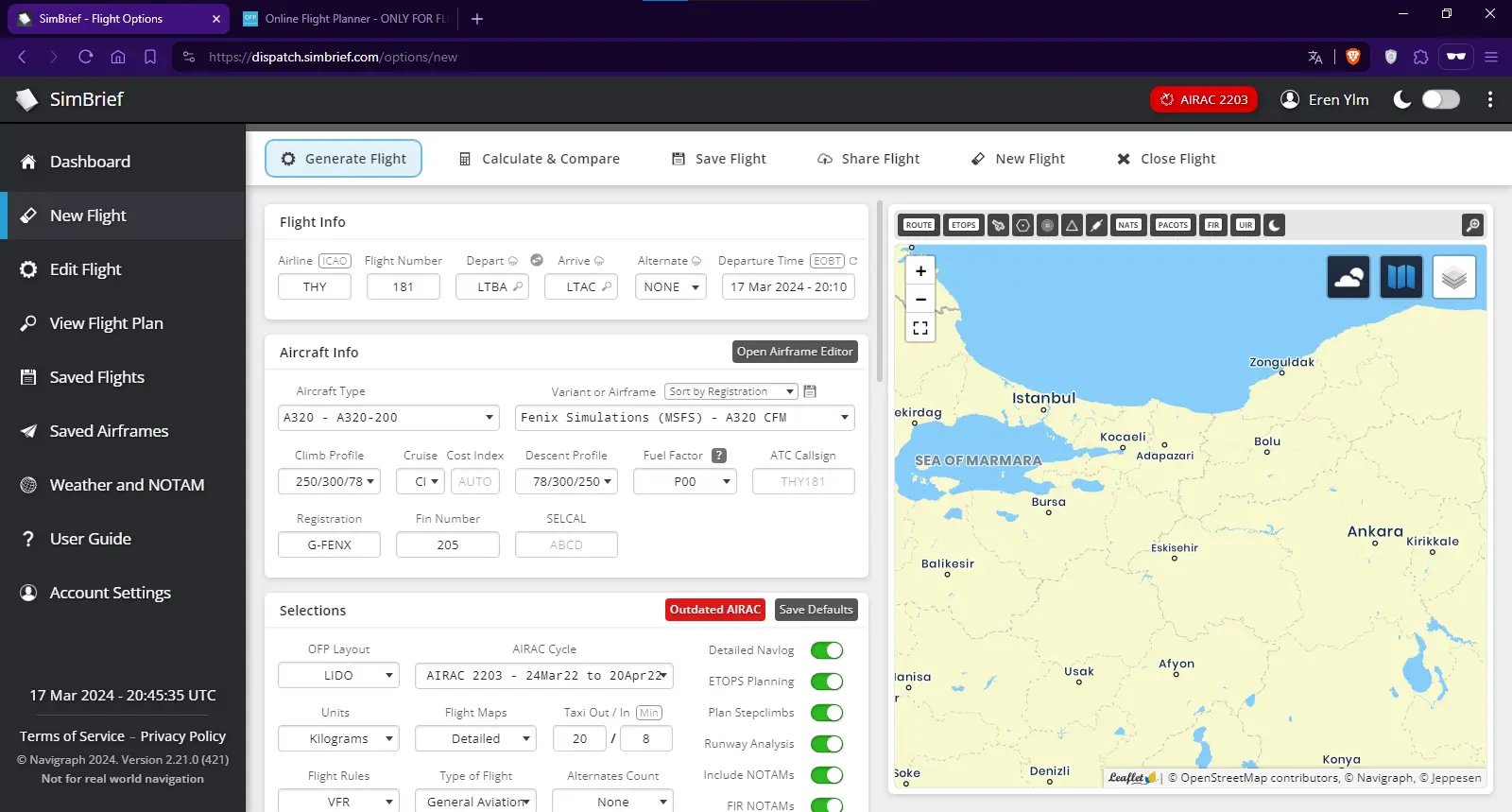The height and width of the screenshot is (812, 1512).
Task: Reset departure time refresh icon
Action: pyautogui.click(x=853, y=261)
